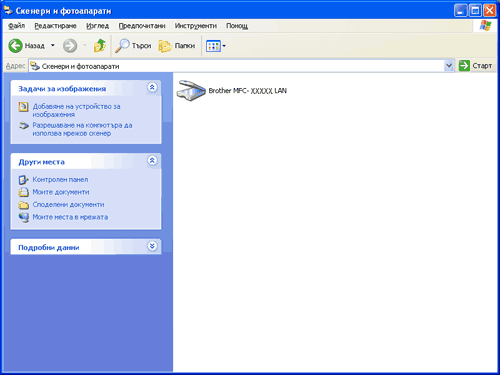Click the scanner icon in address bar
The height and width of the screenshot is (375, 500).
(35, 66)
